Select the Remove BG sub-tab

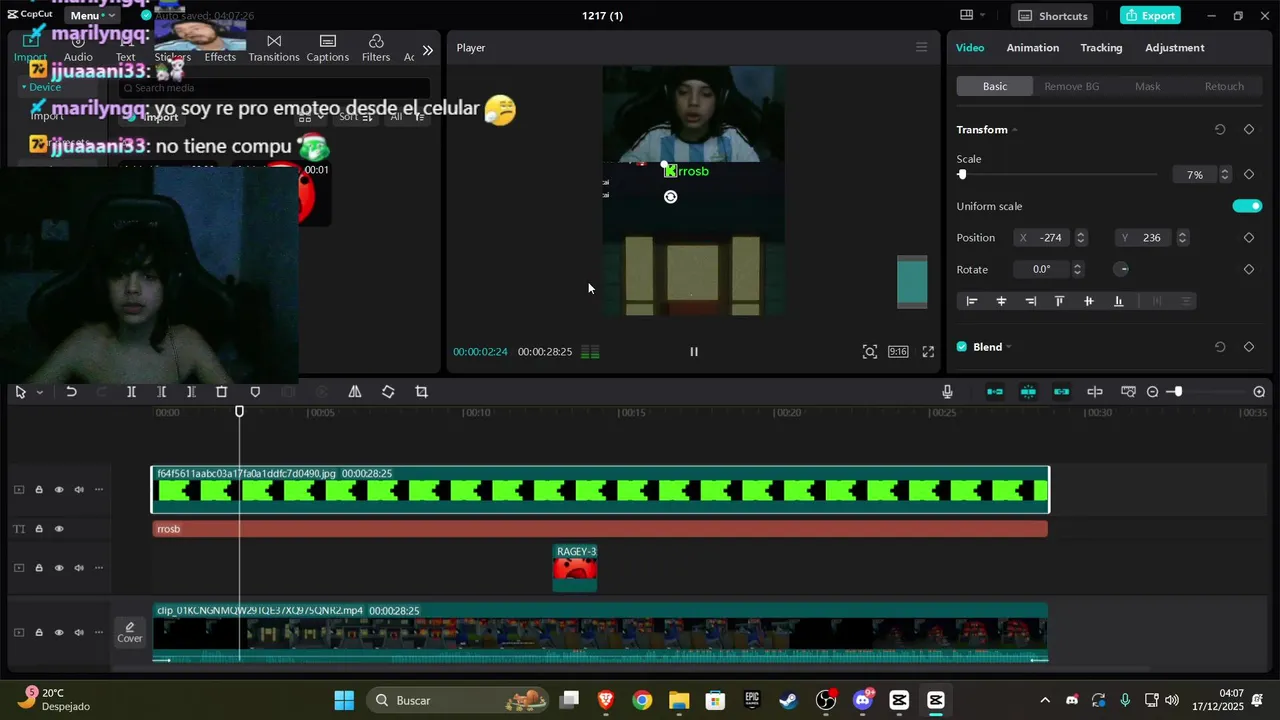[1071, 86]
